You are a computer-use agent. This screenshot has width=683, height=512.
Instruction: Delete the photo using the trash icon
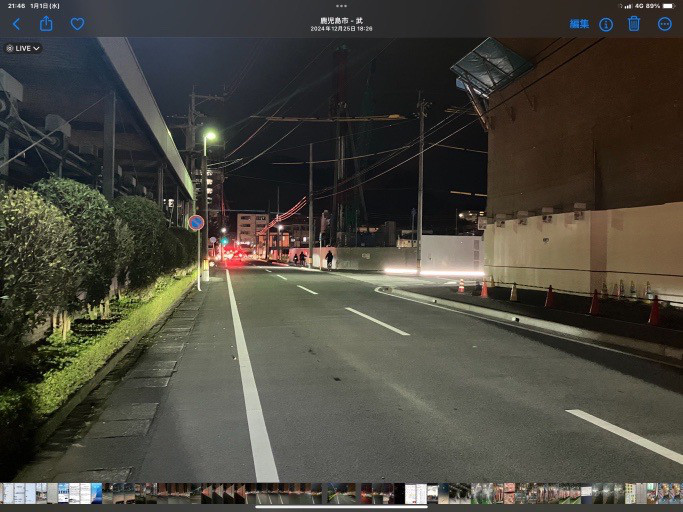[x=634, y=23]
